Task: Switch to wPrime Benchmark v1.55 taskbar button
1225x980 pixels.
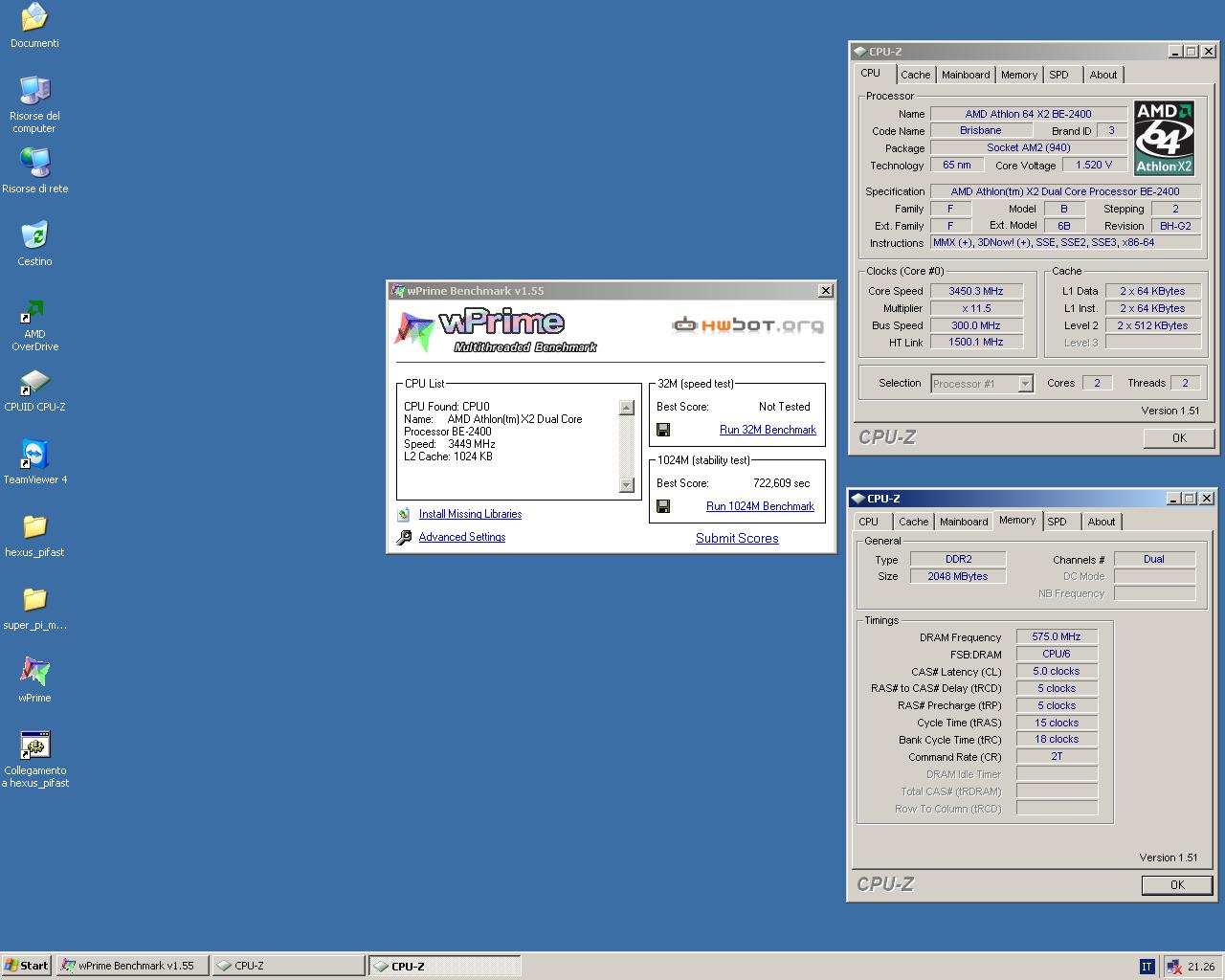Action: tap(132, 966)
